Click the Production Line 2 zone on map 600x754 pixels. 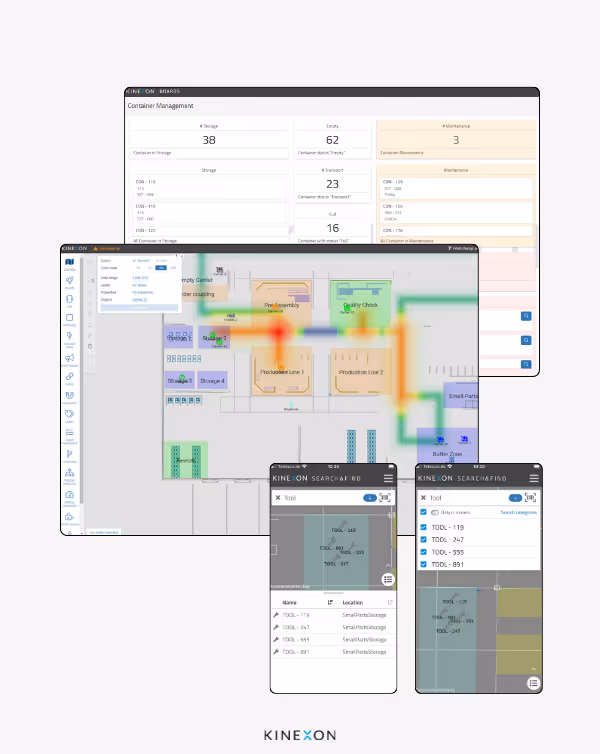coord(361,372)
